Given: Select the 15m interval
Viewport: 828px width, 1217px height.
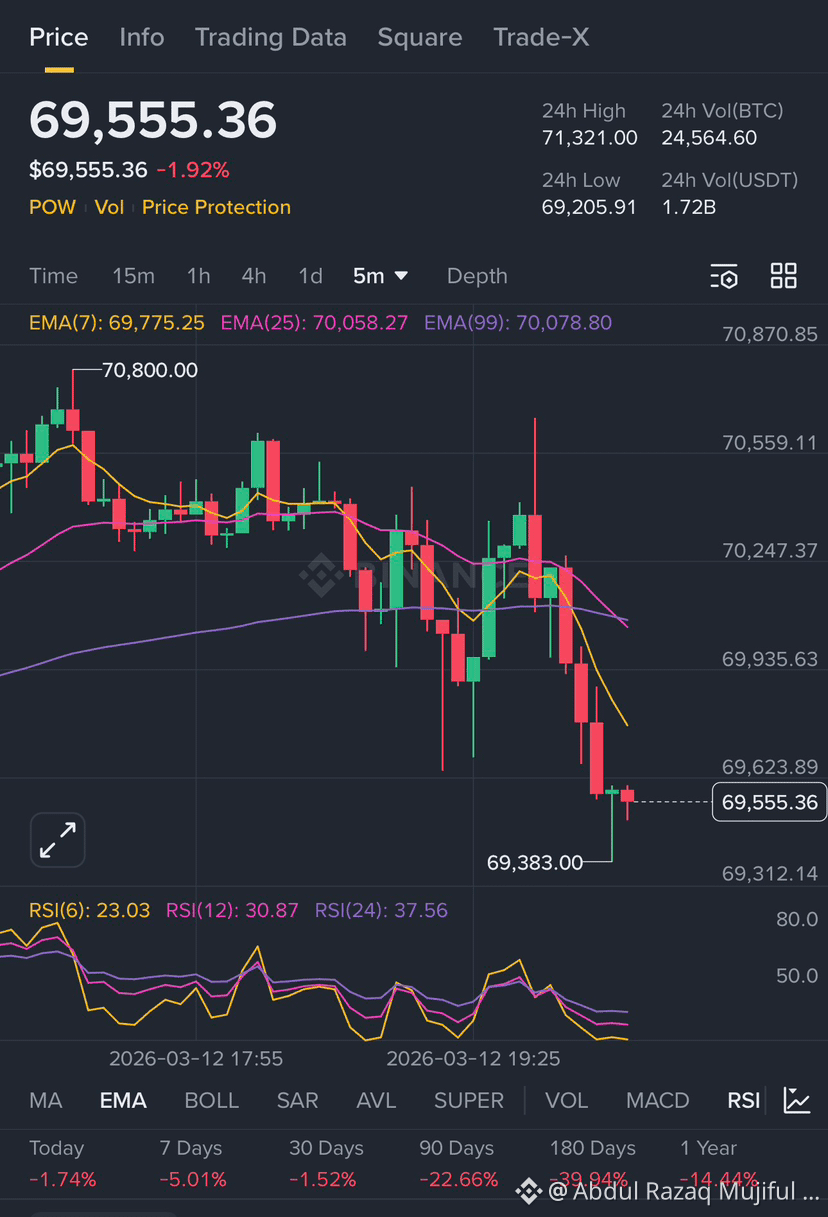Looking at the screenshot, I should (133, 276).
